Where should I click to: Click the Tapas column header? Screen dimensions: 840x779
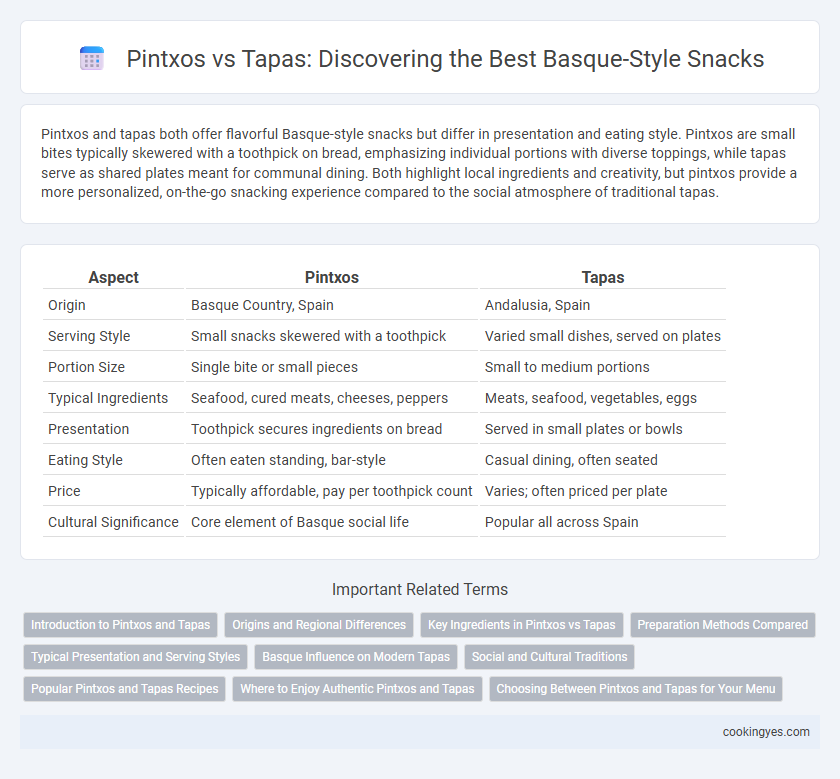coord(603,277)
